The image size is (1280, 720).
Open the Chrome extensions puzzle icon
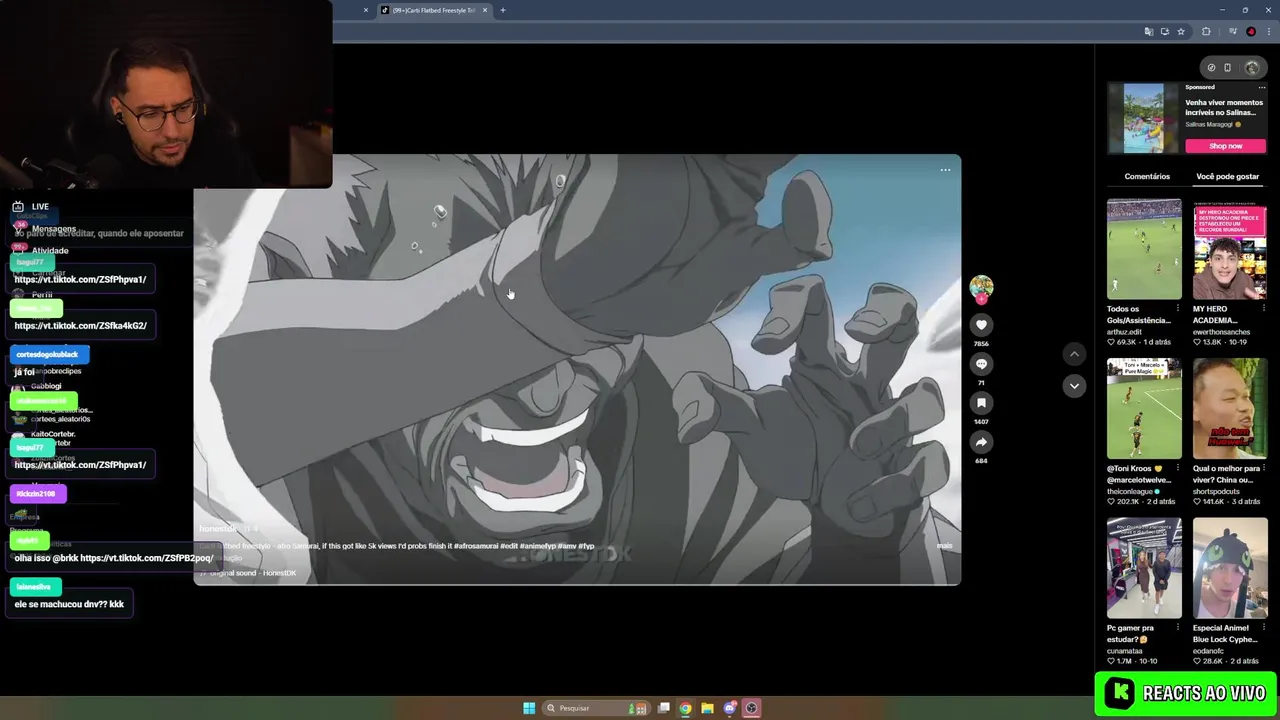tap(1207, 32)
